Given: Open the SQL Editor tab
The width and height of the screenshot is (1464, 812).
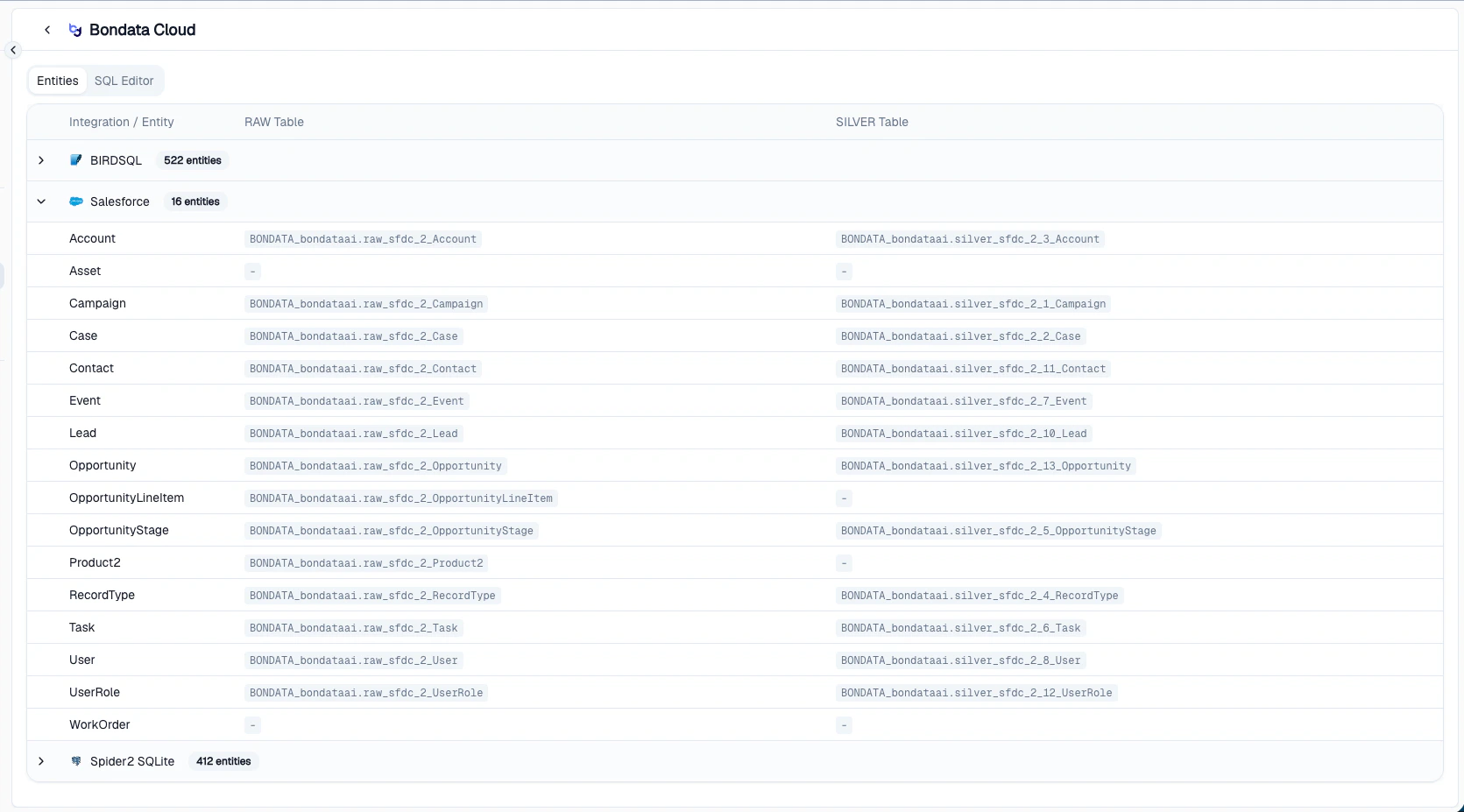Looking at the screenshot, I should point(124,81).
